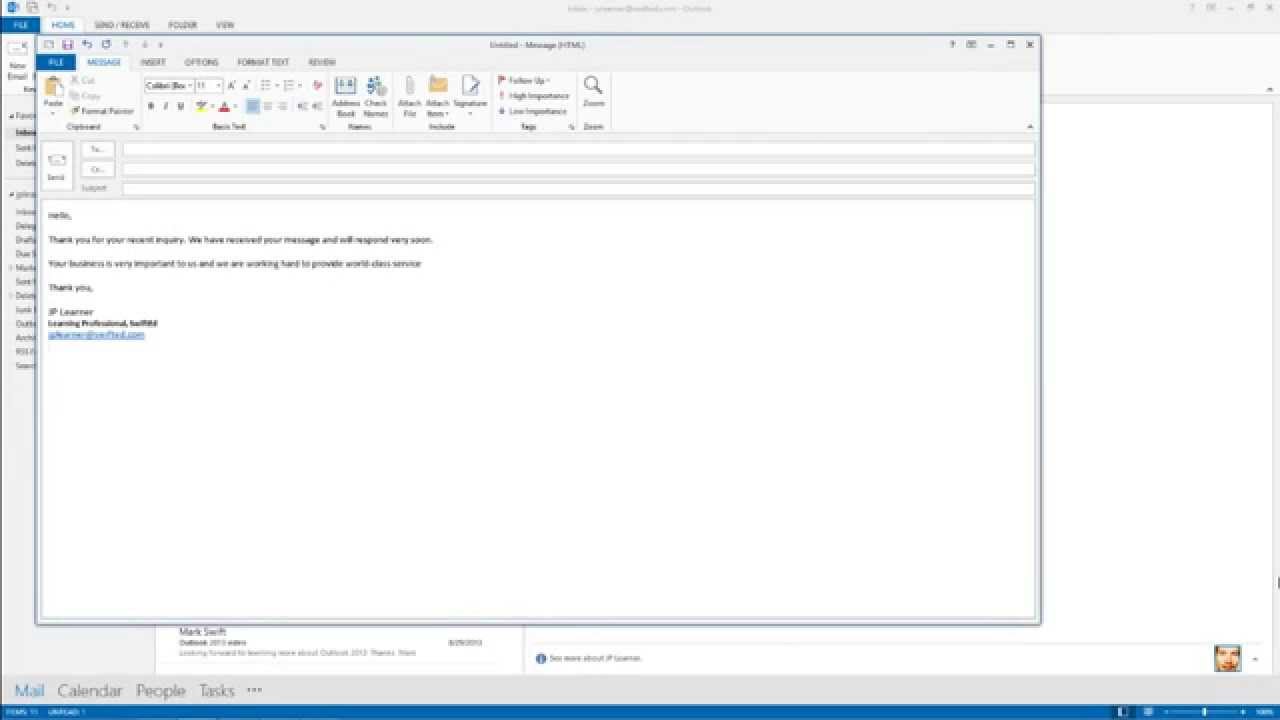Open SEND / RECEIVE tab in Outlook main window
Viewport: 1280px width, 720px height.
(121, 24)
